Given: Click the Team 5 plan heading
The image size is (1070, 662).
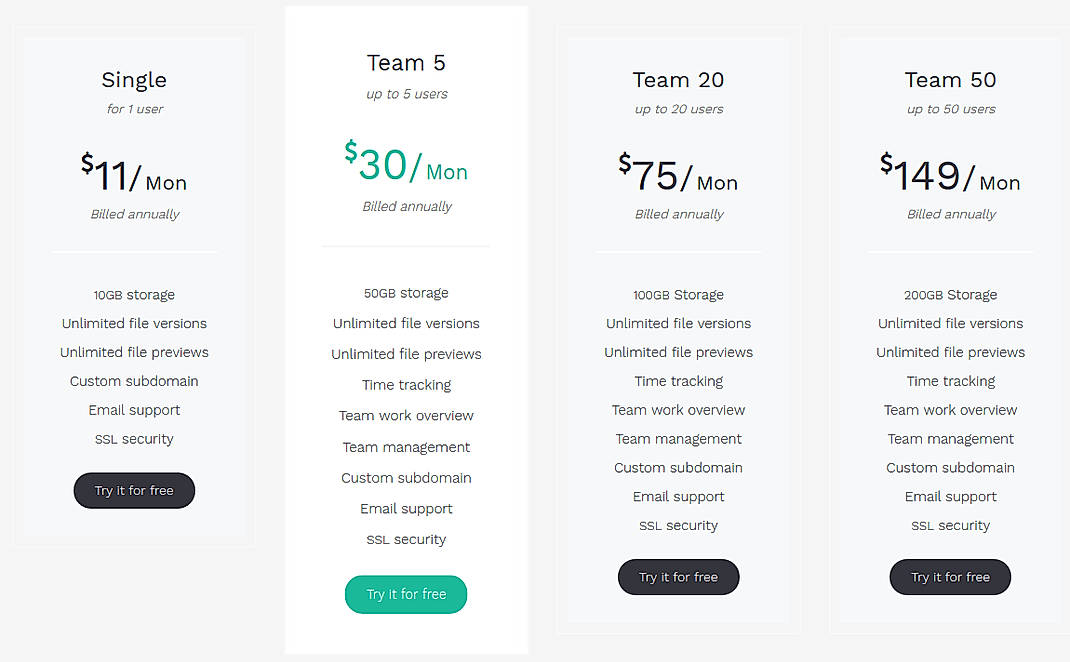Looking at the screenshot, I should 406,62.
